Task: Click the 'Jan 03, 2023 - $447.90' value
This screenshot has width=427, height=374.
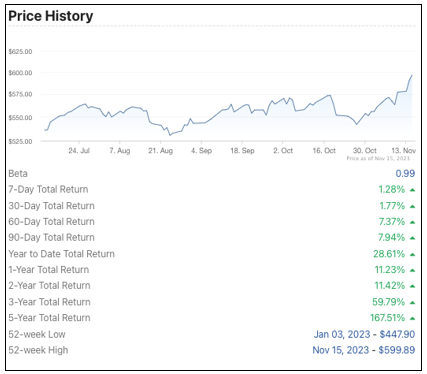Action: click(364, 334)
